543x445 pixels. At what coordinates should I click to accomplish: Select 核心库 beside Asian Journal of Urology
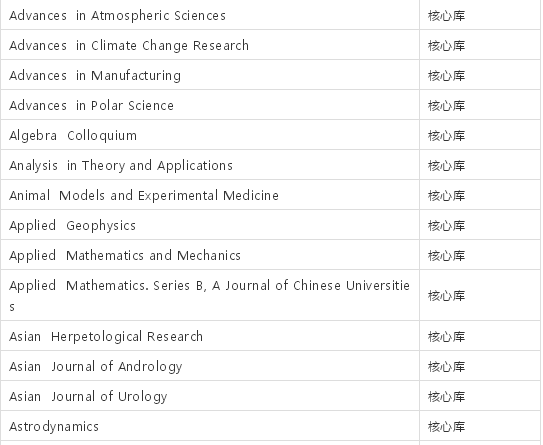(x=446, y=397)
